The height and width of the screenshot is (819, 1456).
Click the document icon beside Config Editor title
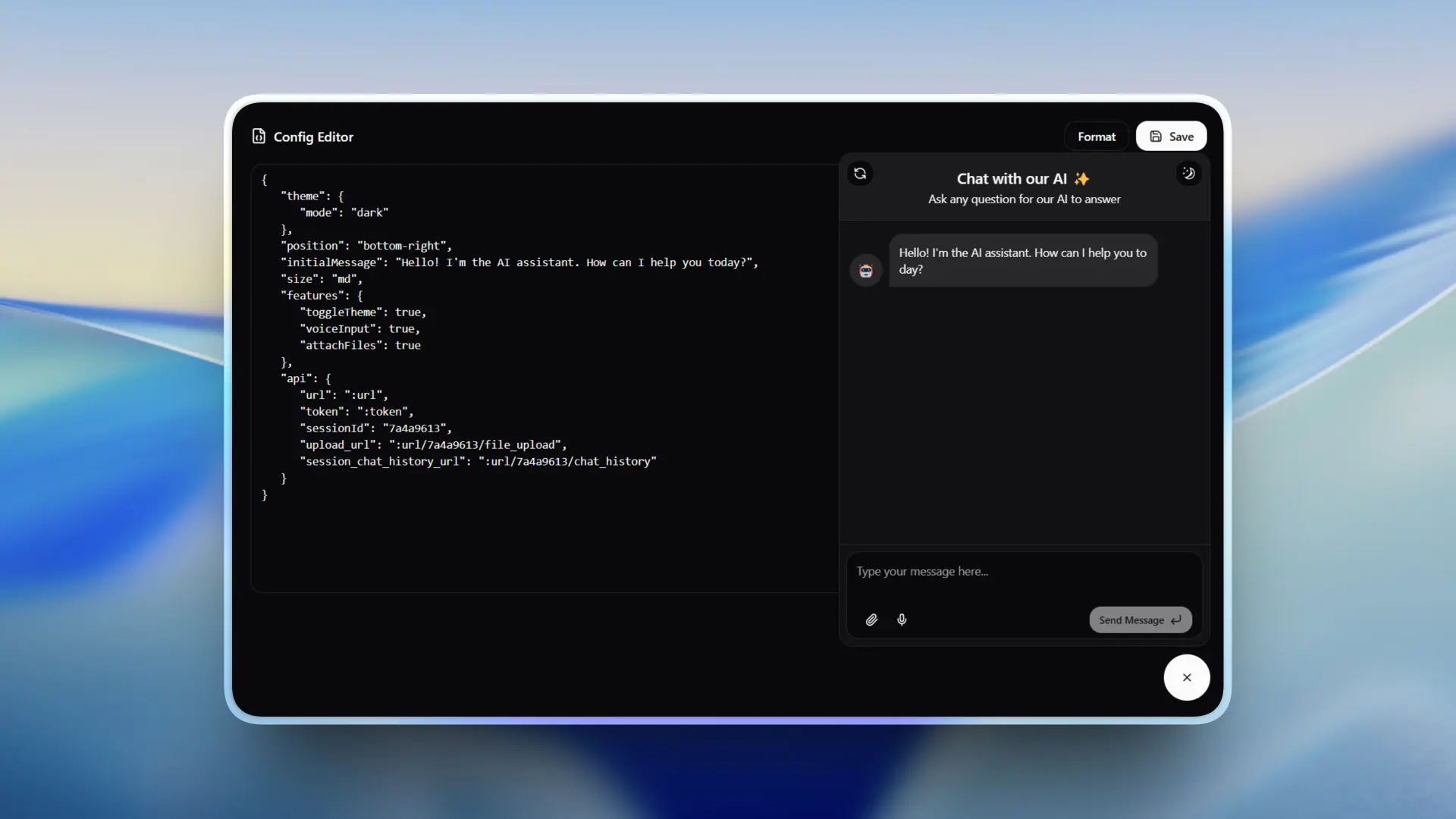259,136
